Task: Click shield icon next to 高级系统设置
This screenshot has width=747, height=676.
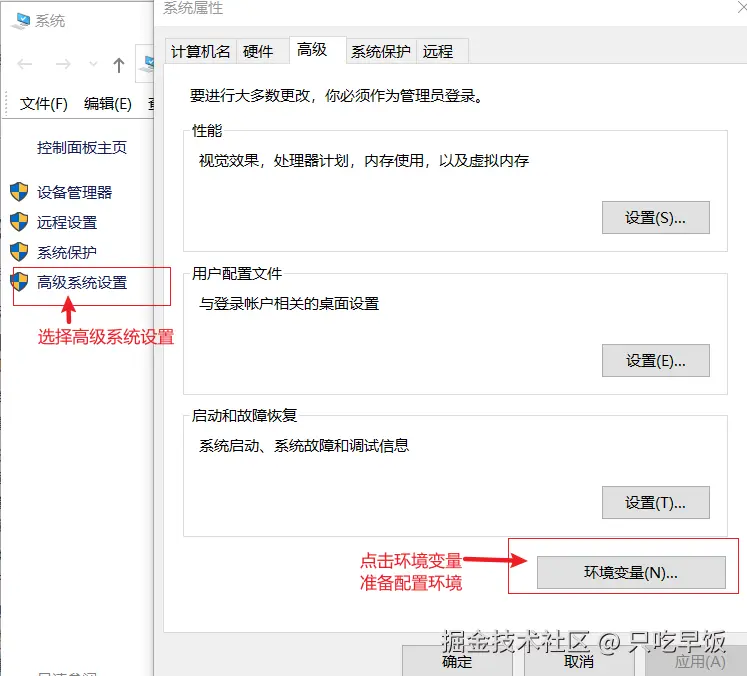Action: click(19, 282)
